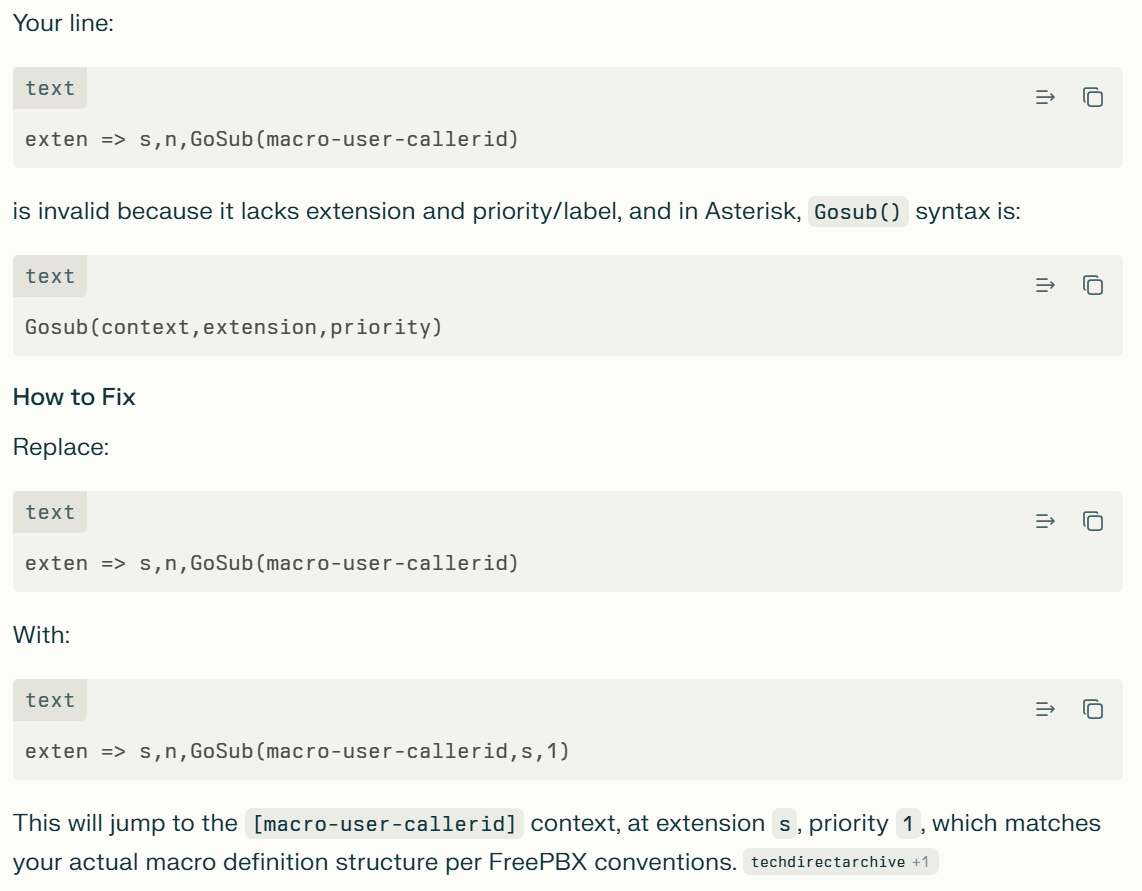Click the inline [macro-user-callerid] code snippet

[x=385, y=825]
